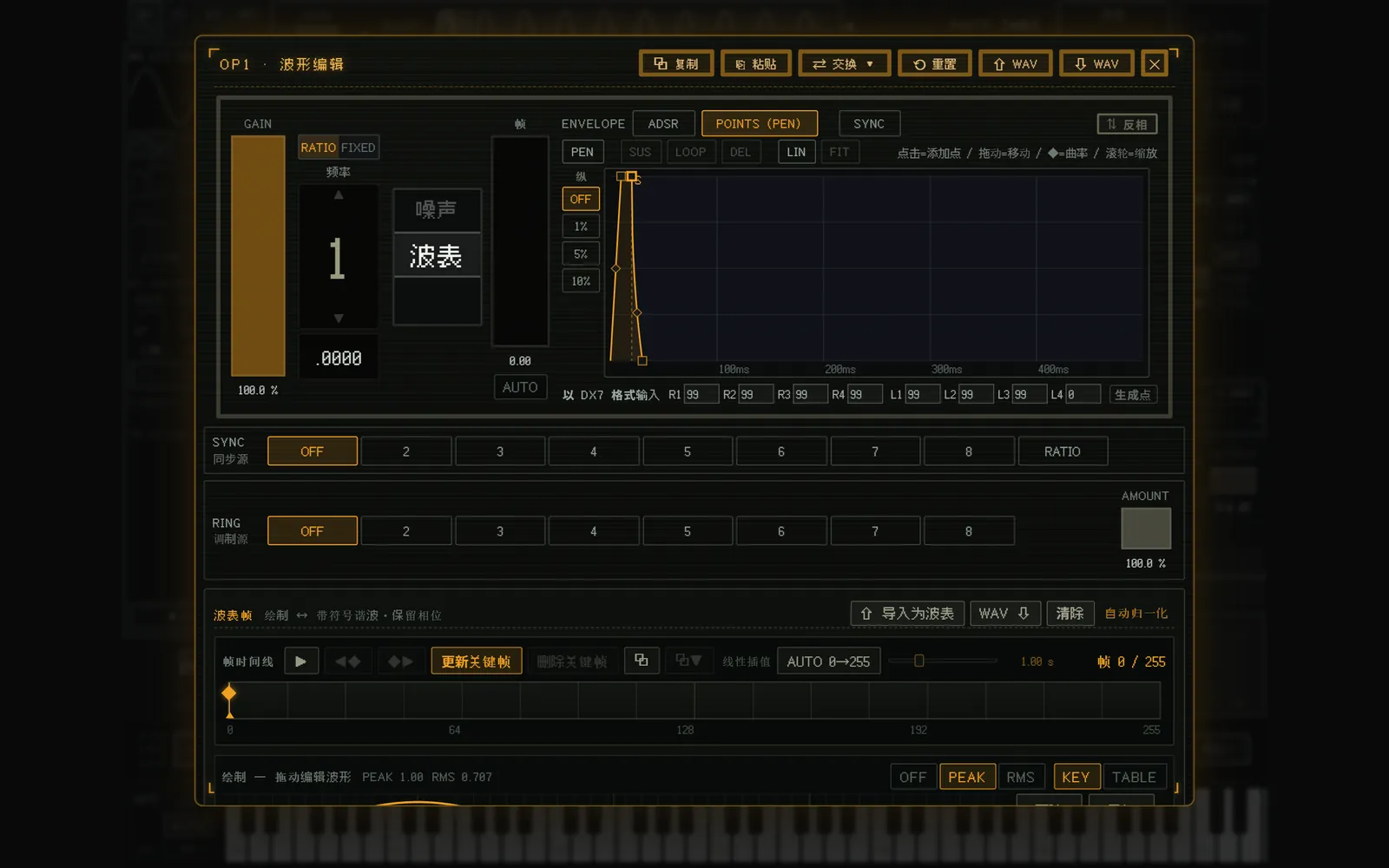Click the copy frame icon in timeline

tap(642, 661)
